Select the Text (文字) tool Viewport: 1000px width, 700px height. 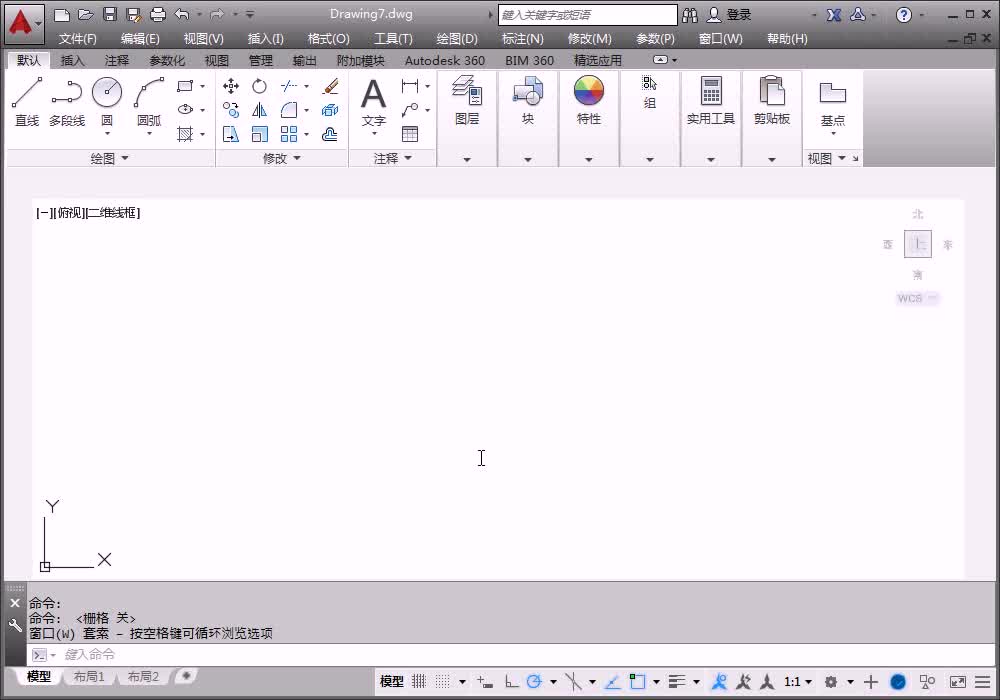(x=374, y=102)
